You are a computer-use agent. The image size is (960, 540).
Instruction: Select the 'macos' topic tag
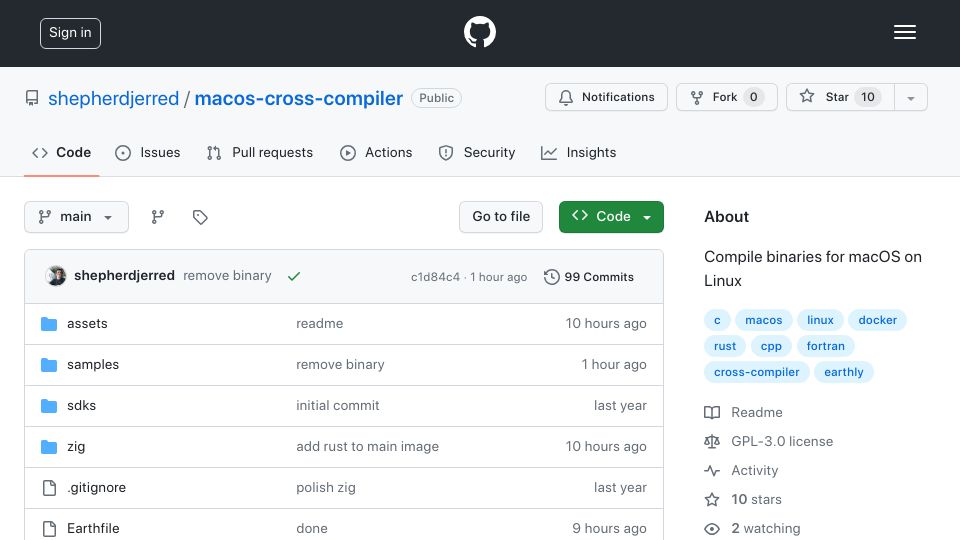click(x=763, y=320)
